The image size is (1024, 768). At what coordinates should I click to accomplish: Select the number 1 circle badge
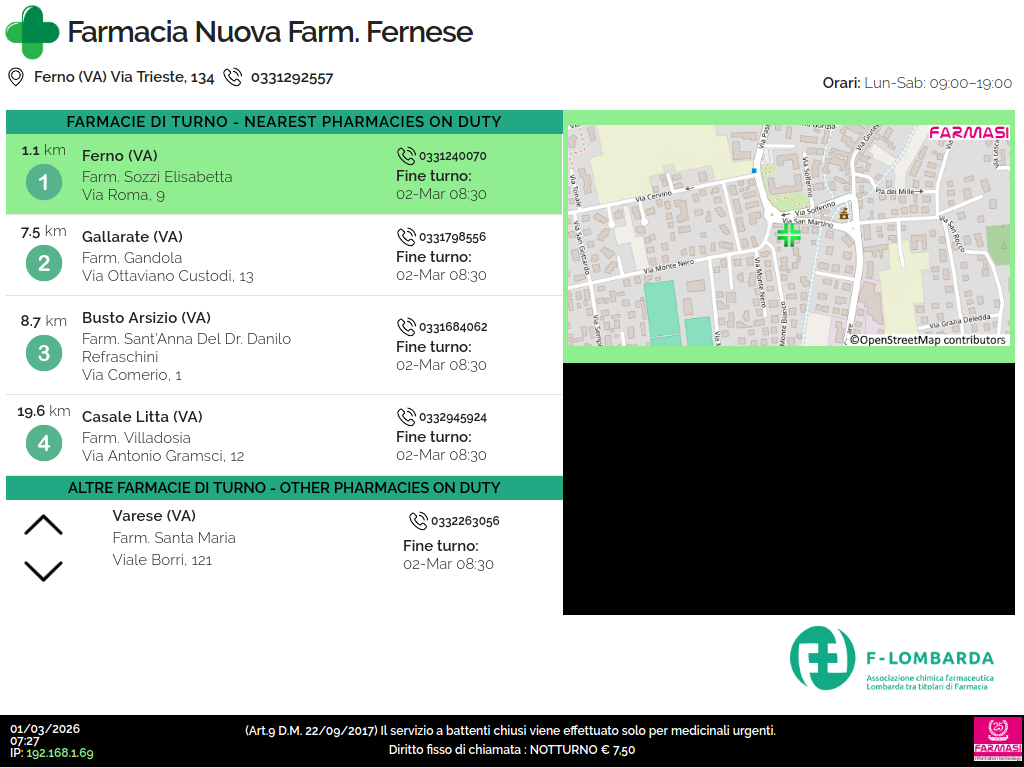click(x=43, y=182)
